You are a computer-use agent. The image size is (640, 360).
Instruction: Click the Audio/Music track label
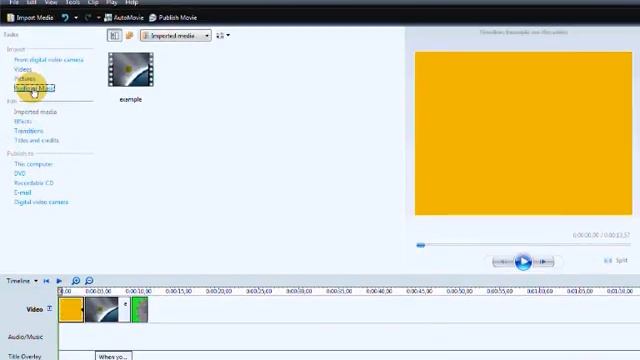[25, 337]
